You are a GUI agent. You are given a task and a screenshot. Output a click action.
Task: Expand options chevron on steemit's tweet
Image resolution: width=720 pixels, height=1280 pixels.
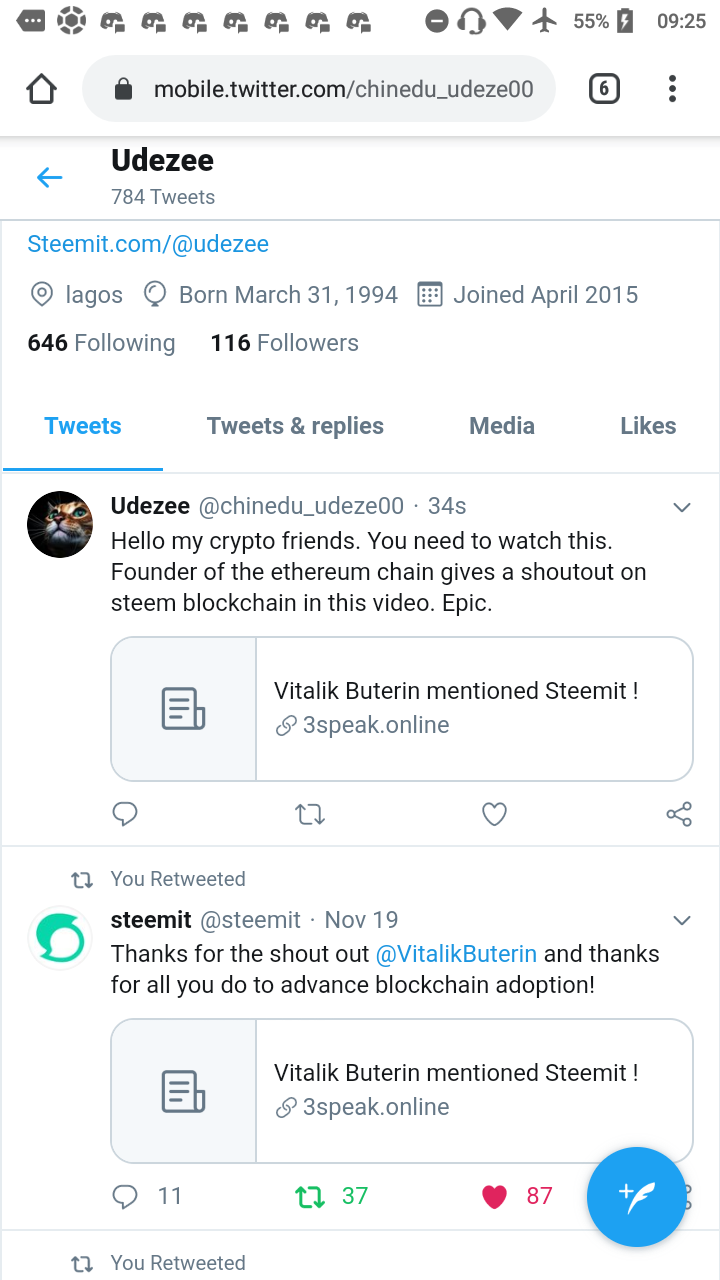pyautogui.click(x=682, y=920)
